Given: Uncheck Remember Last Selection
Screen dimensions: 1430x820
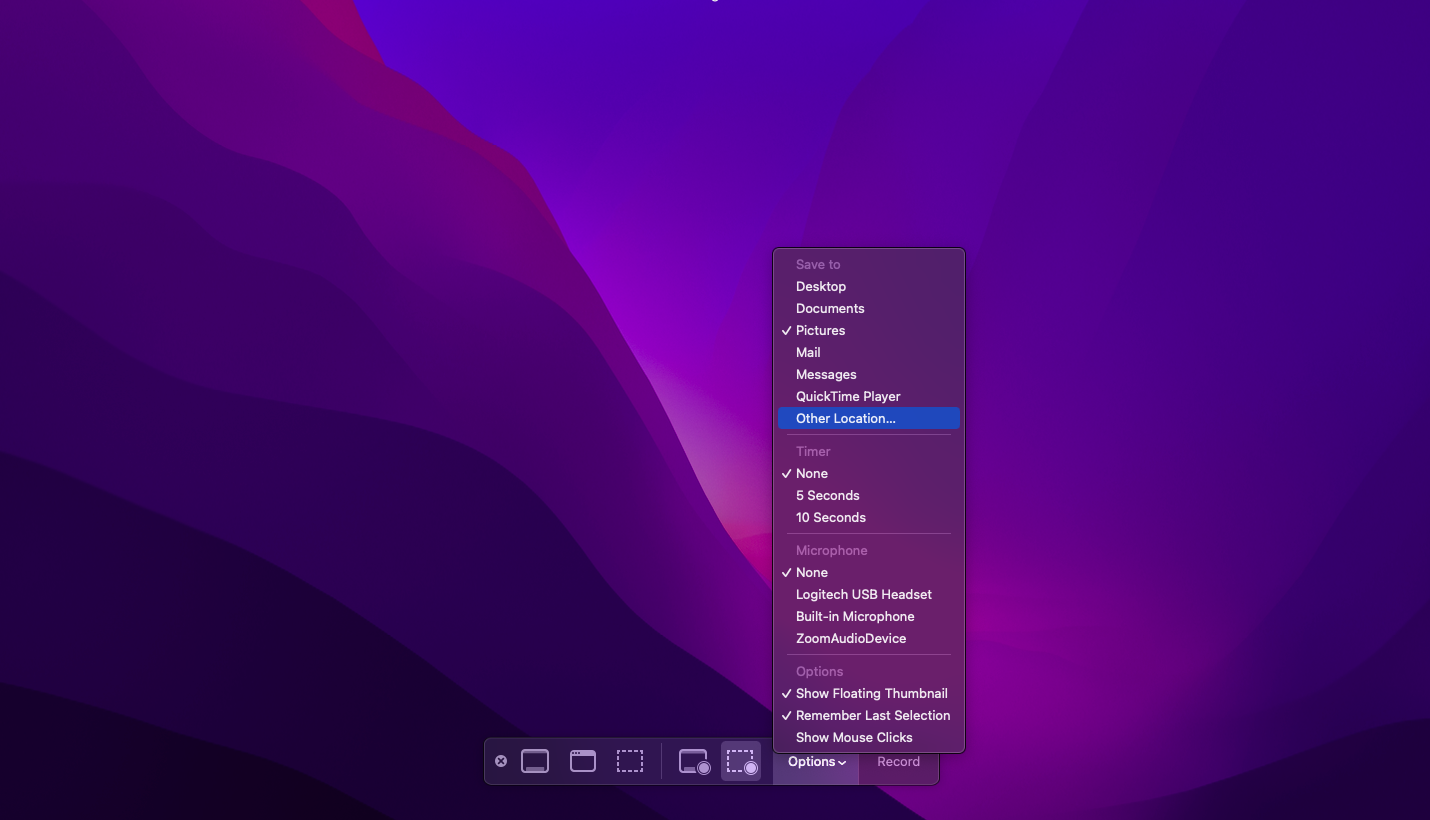Looking at the screenshot, I should (x=873, y=715).
